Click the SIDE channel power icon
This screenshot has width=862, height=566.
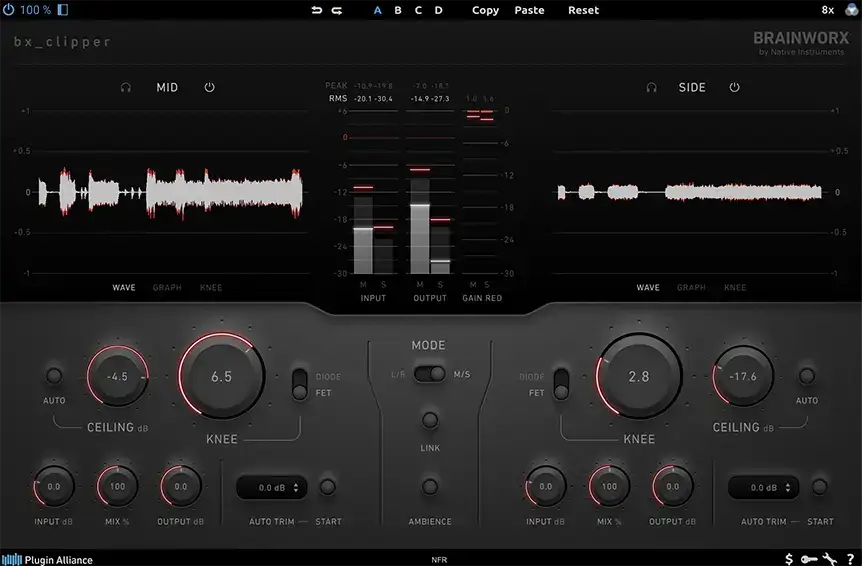[734, 88]
